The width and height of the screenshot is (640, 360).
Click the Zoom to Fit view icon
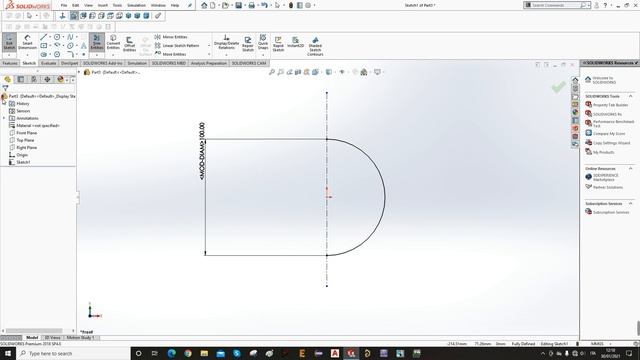click(x=272, y=72)
